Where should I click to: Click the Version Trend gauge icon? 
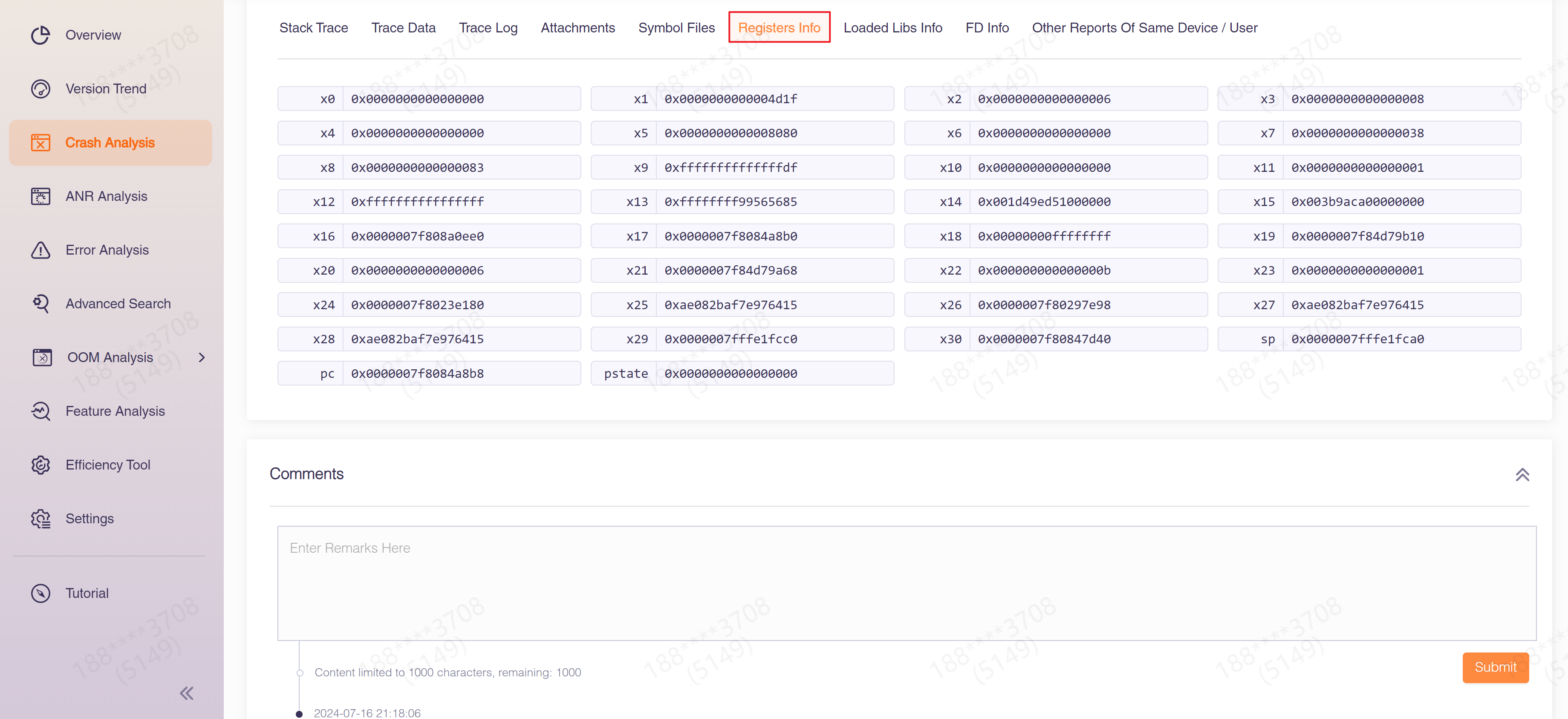point(40,89)
